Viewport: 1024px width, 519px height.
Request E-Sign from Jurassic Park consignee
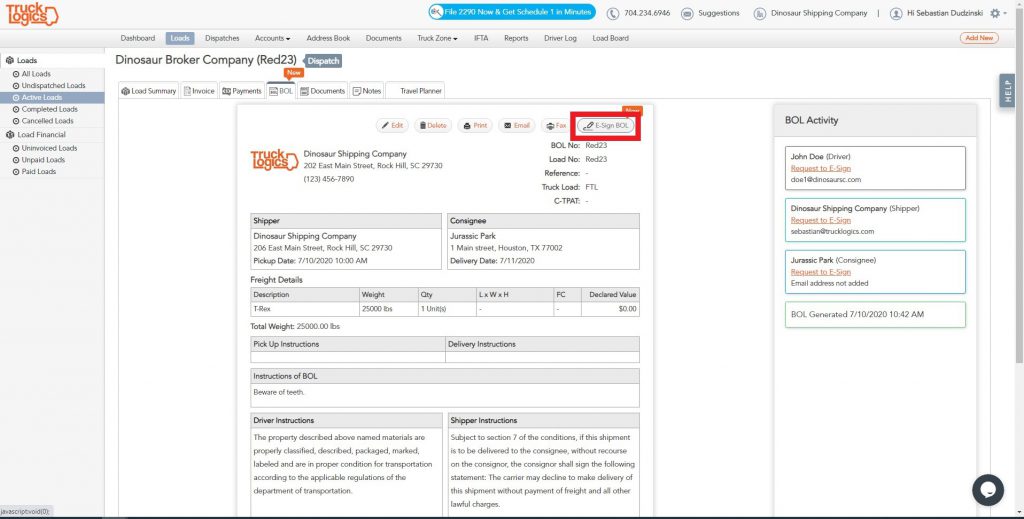click(x=820, y=272)
